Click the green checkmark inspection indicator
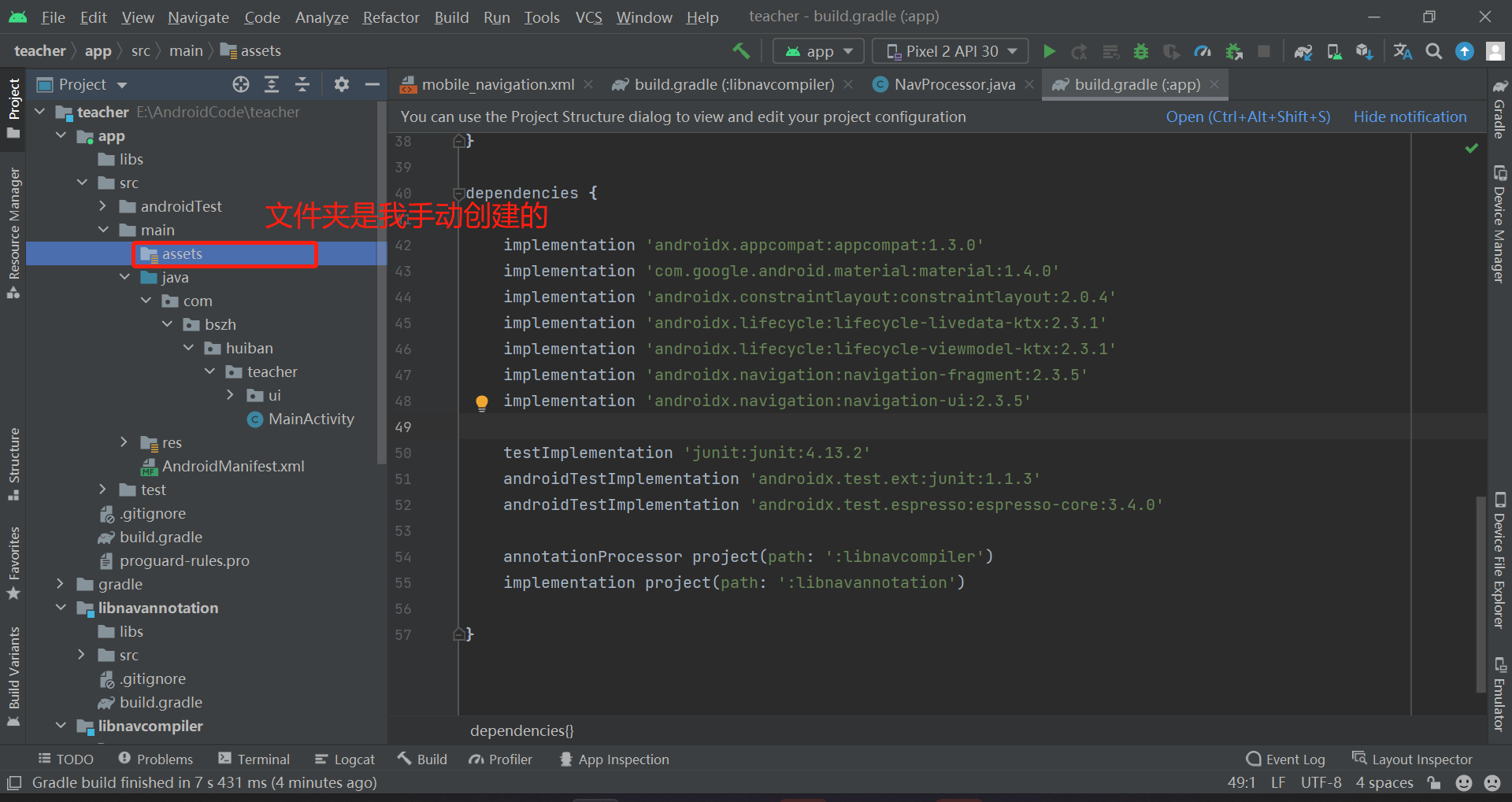The width and height of the screenshot is (1512, 802). tap(1471, 148)
